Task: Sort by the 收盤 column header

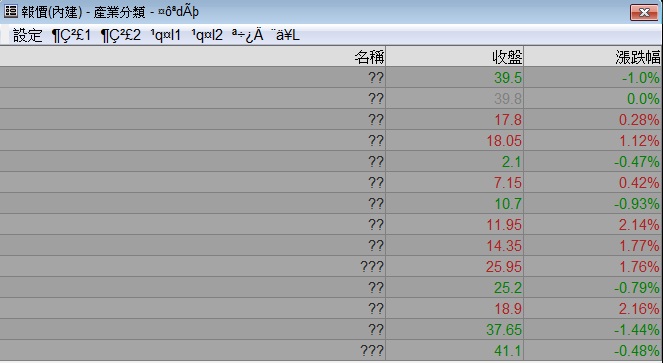Action: point(455,56)
